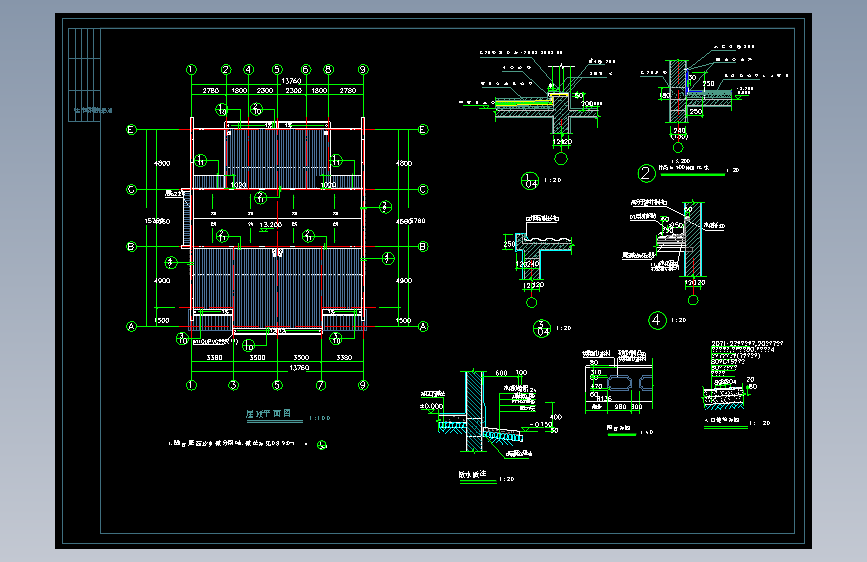The image size is (867, 562).
Task: Click the 1/04 detail title bubble
Action: [x=530, y=181]
